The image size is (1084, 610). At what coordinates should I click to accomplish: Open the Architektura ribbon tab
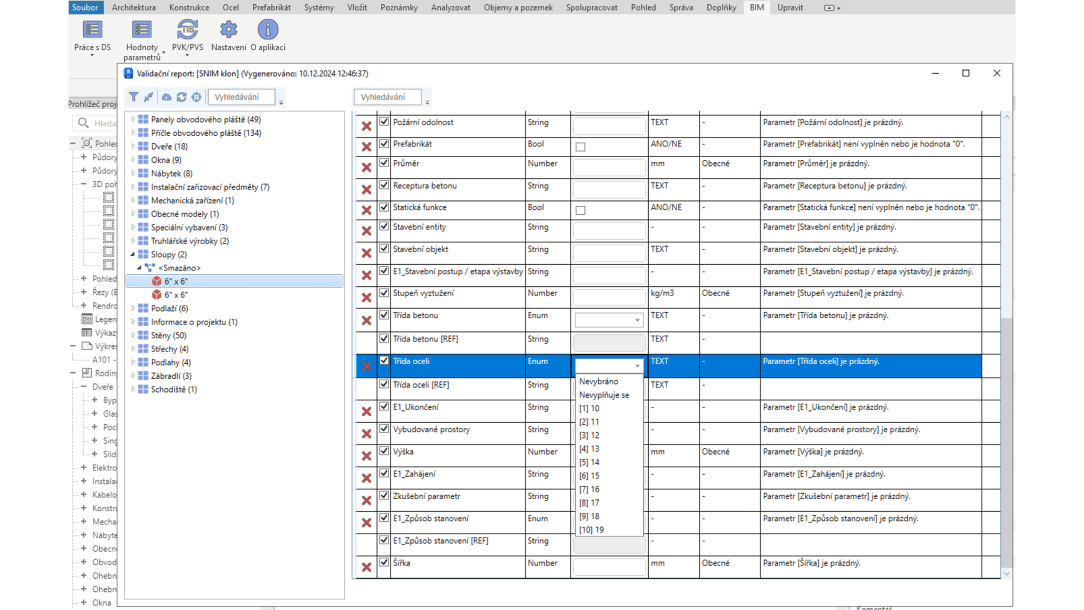(133, 7)
